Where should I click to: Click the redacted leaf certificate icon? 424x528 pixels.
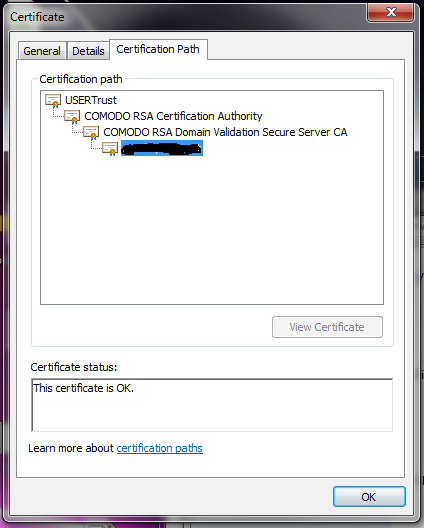[x=110, y=148]
